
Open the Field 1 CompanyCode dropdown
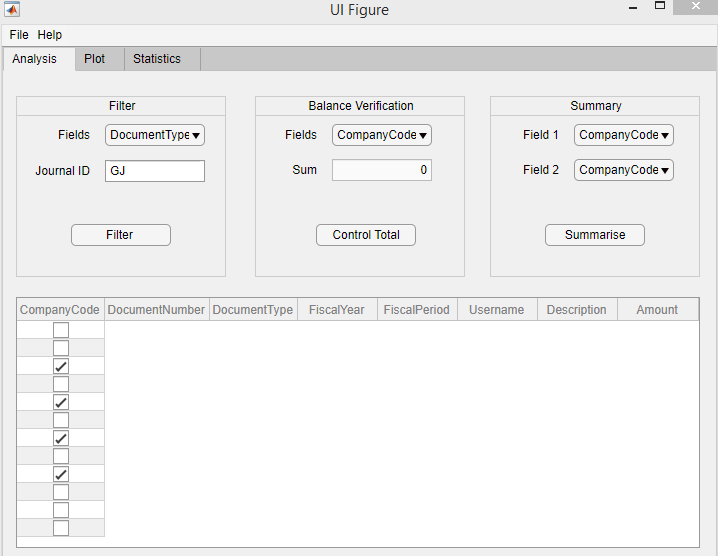624,135
